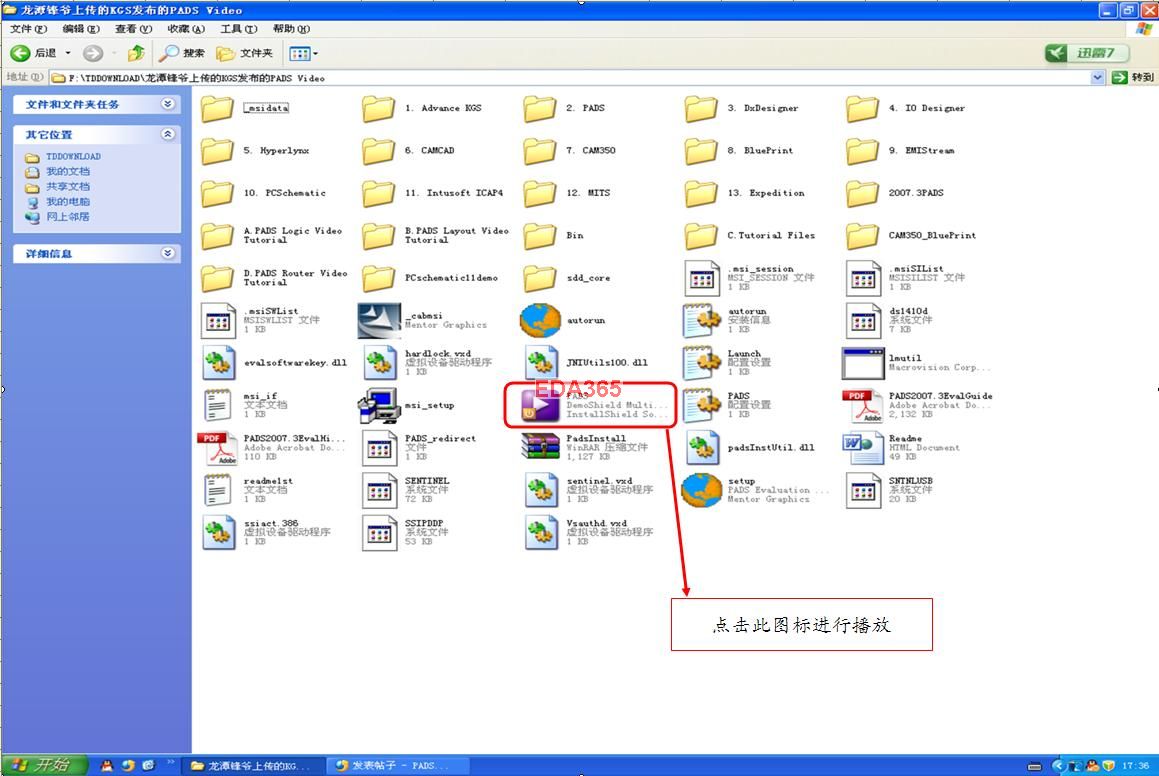Open the 1. Advance KGS folder
Screen dimensions: 1159x776
pos(422,108)
